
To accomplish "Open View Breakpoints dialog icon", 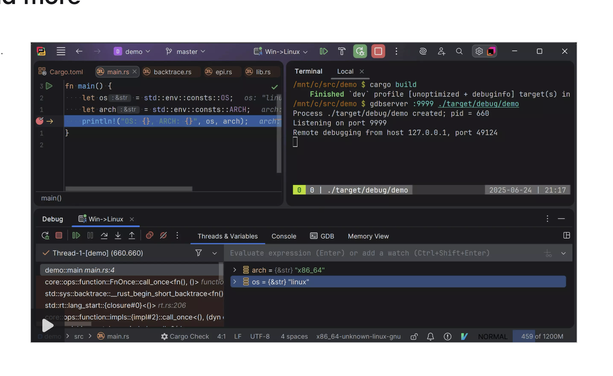I will pyautogui.click(x=149, y=235).
